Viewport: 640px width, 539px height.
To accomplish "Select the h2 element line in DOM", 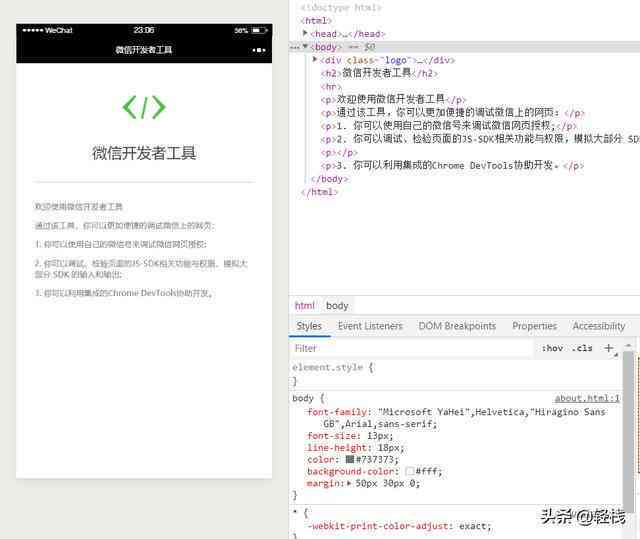I will (379, 73).
